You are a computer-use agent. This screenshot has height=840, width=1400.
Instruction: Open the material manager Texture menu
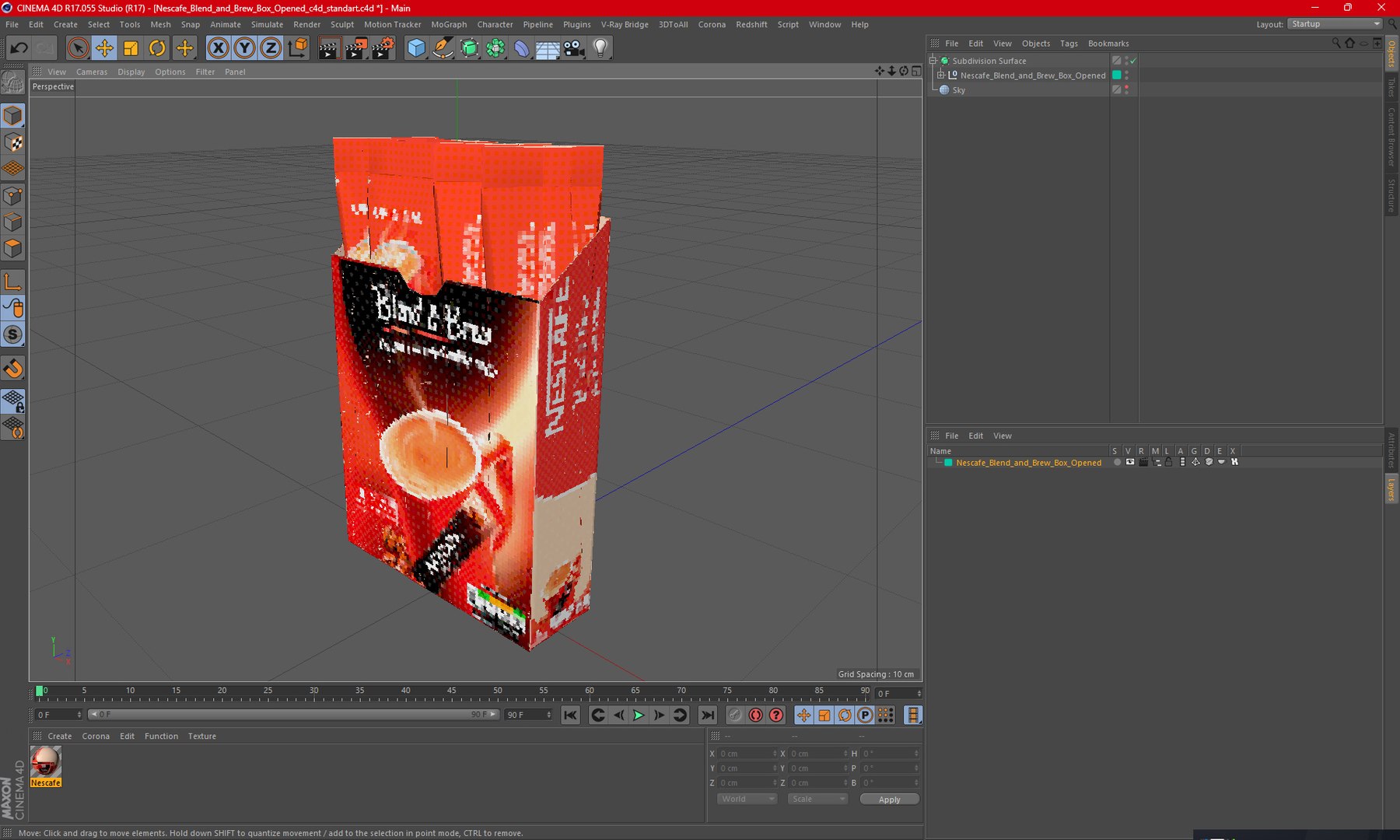tap(202, 737)
